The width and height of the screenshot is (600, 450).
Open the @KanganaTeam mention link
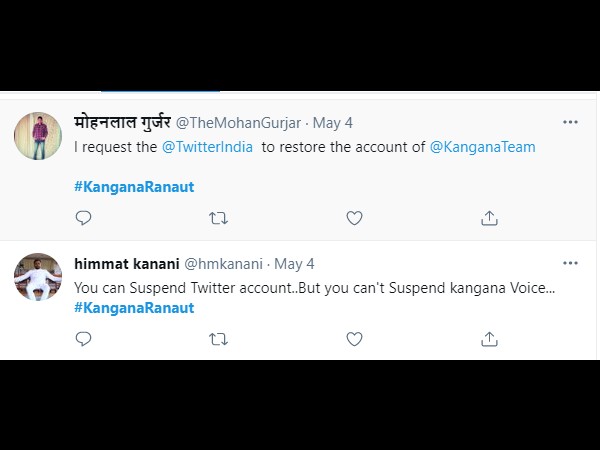[482, 147]
